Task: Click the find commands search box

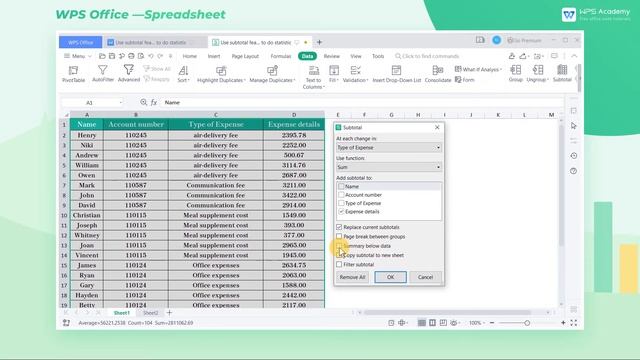Action: click(x=427, y=56)
